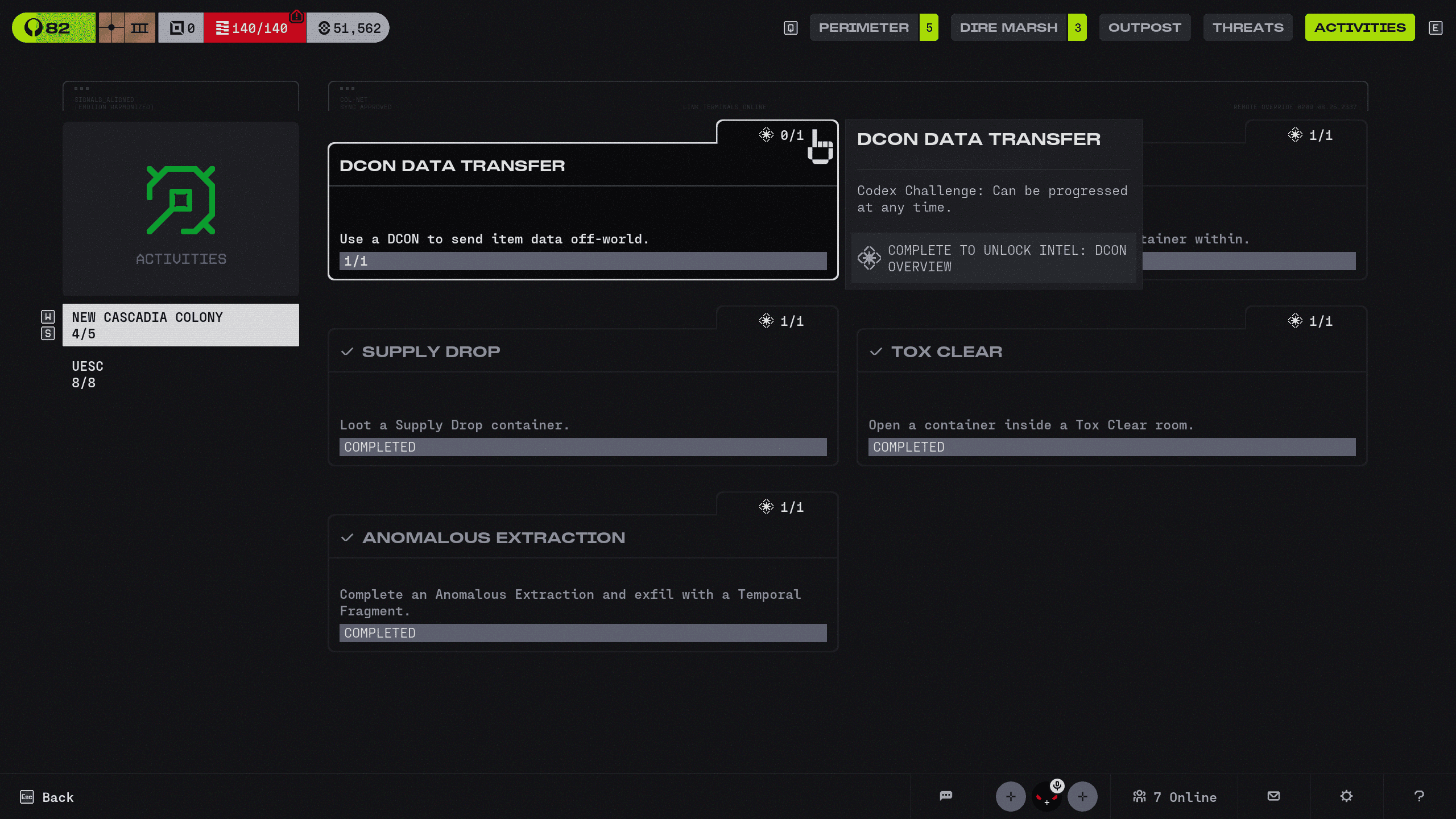
Task: Select New Cascadia Colony category
Action: 181,325
